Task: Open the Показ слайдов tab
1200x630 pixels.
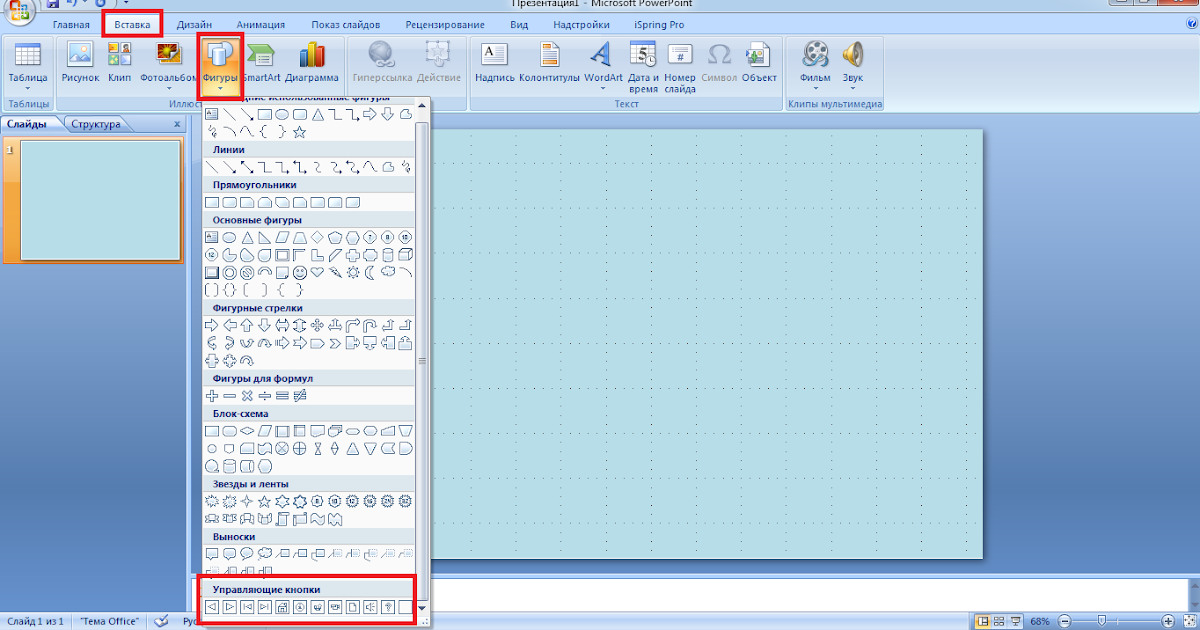Action: point(346,24)
